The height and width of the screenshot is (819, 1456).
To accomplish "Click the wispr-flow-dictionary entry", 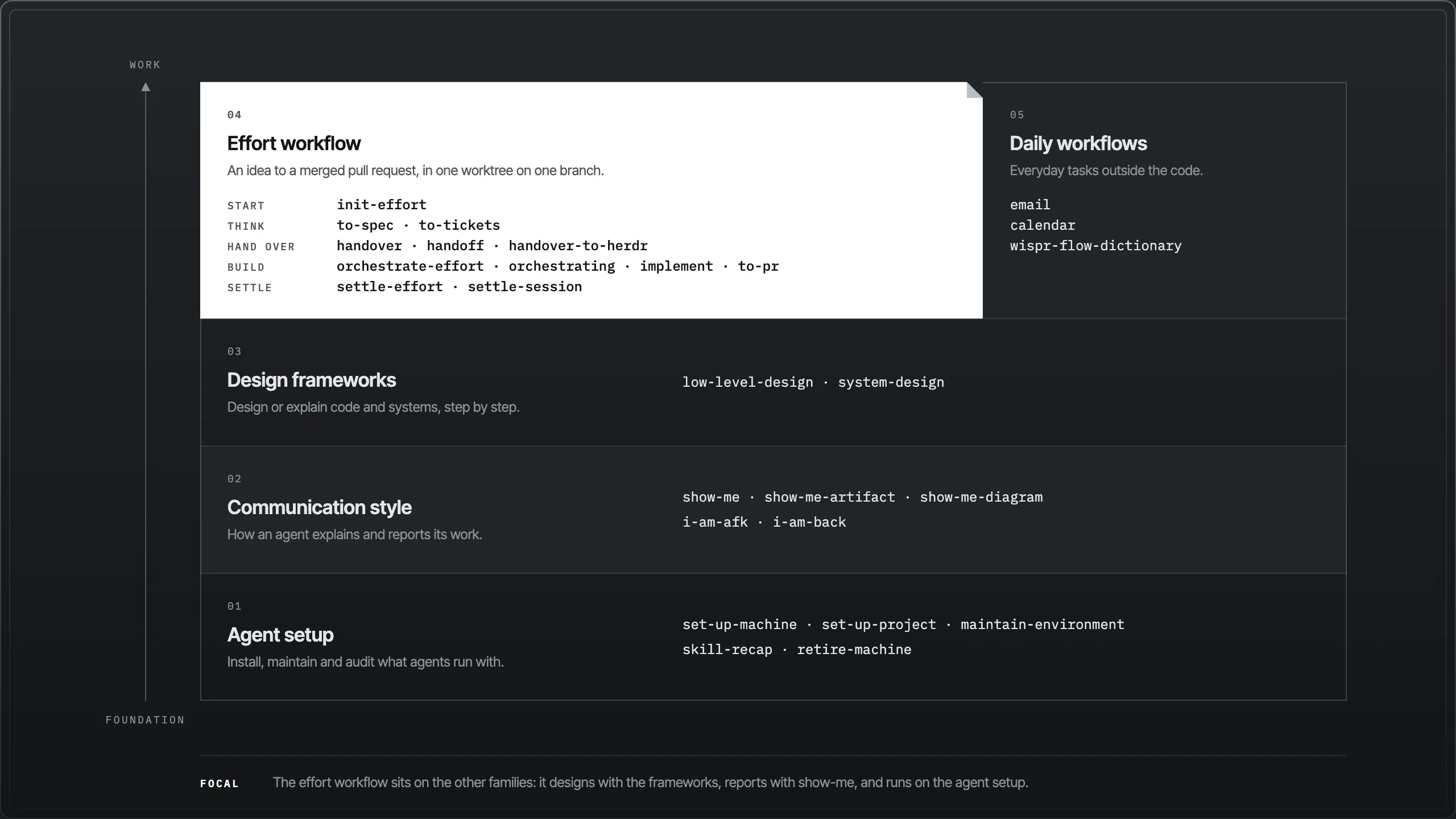I will (x=1095, y=246).
